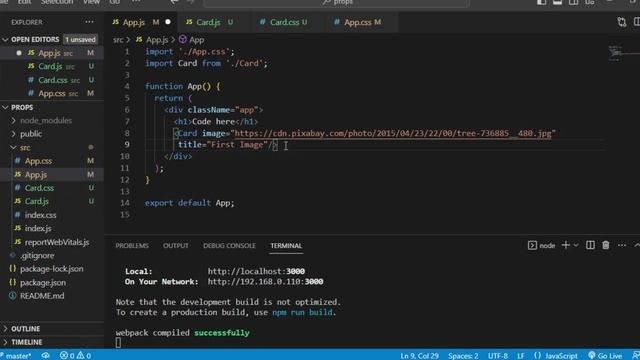The image size is (640, 360).
Task: Open the DEBUG CONSOLE panel tab
Action: point(229,246)
